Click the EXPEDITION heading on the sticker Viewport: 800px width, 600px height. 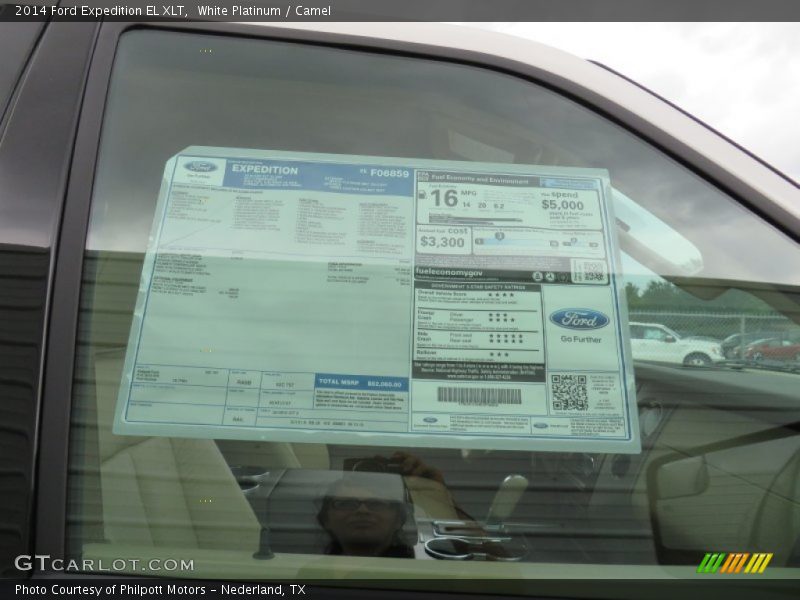[264, 170]
